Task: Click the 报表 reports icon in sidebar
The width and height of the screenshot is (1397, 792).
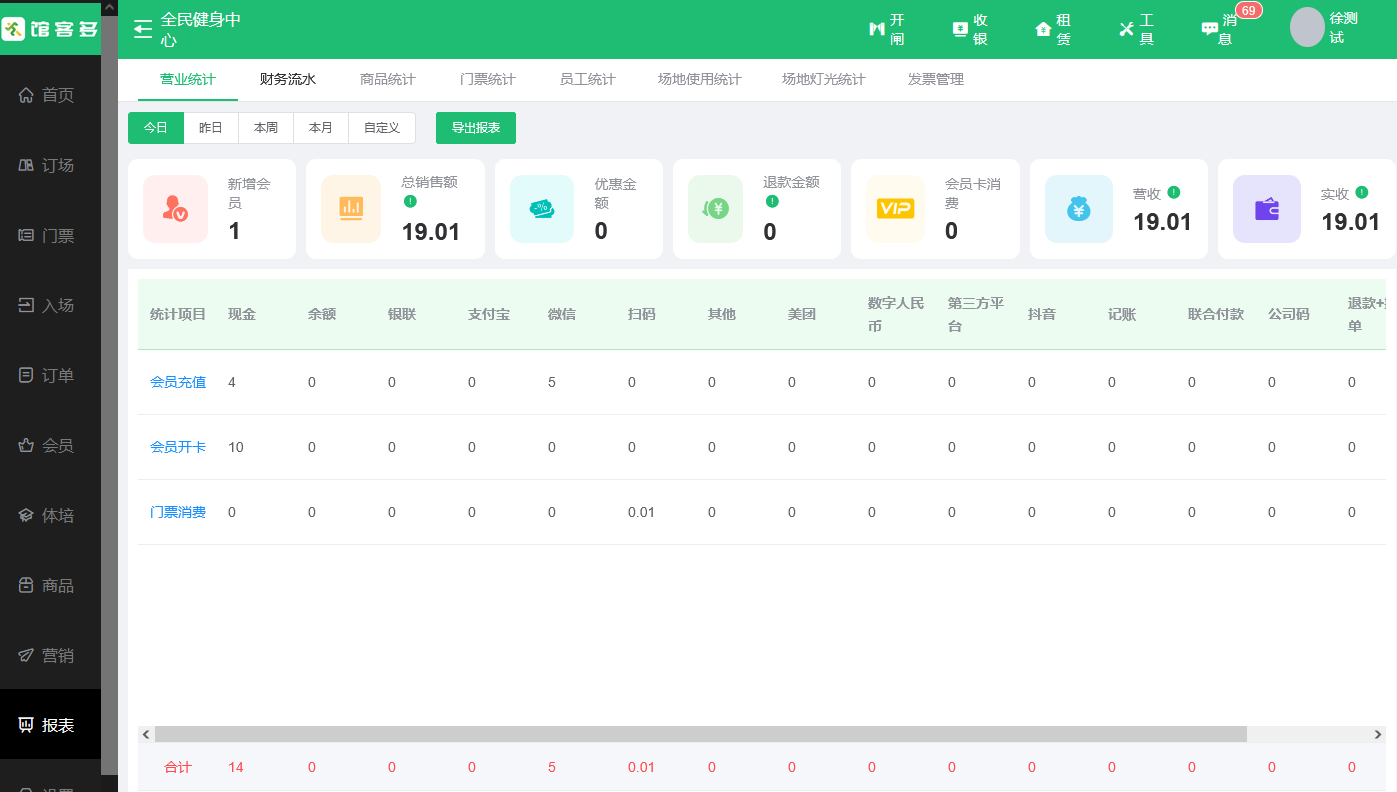Action: click(27, 725)
